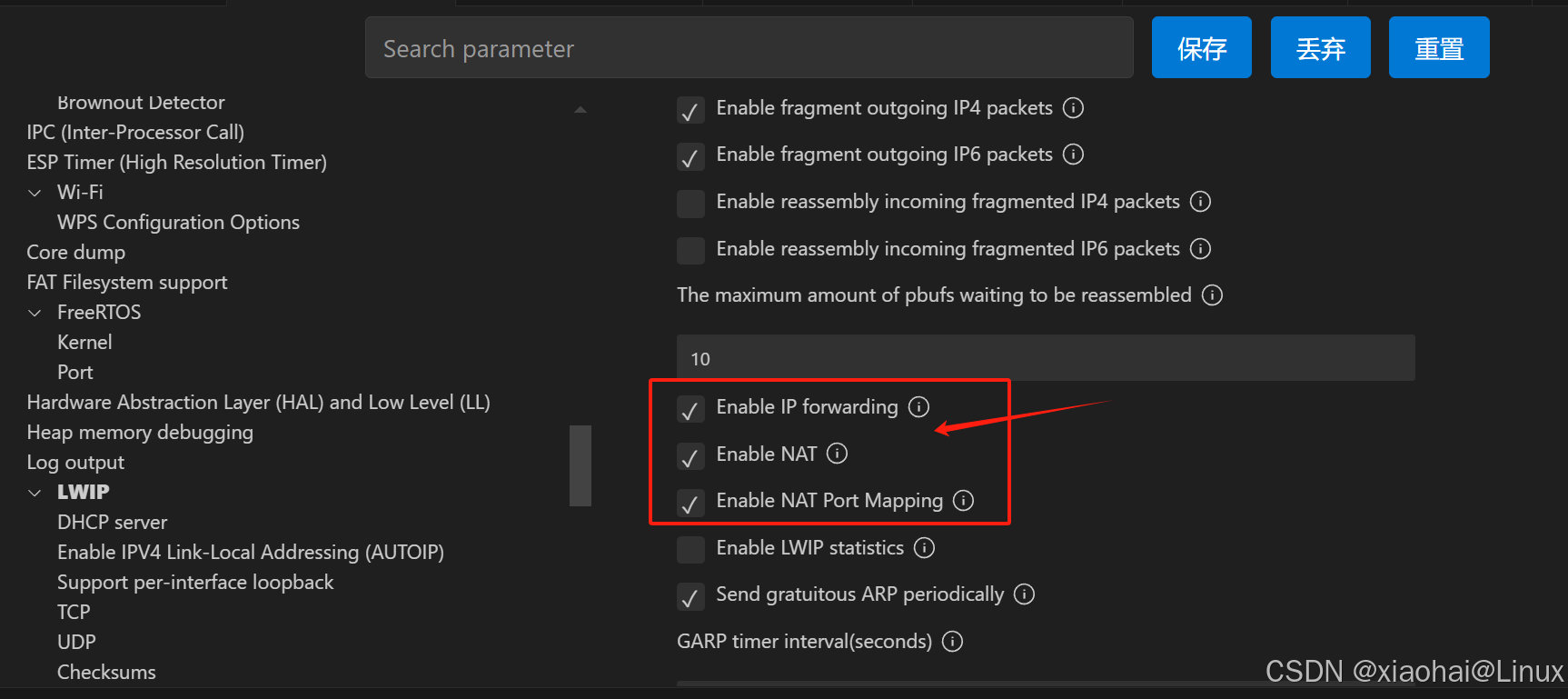Viewport: 1568px width, 699px height.
Task: Open info tooltip for Enable NAT Port Mapping
Action: click(962, 500)
